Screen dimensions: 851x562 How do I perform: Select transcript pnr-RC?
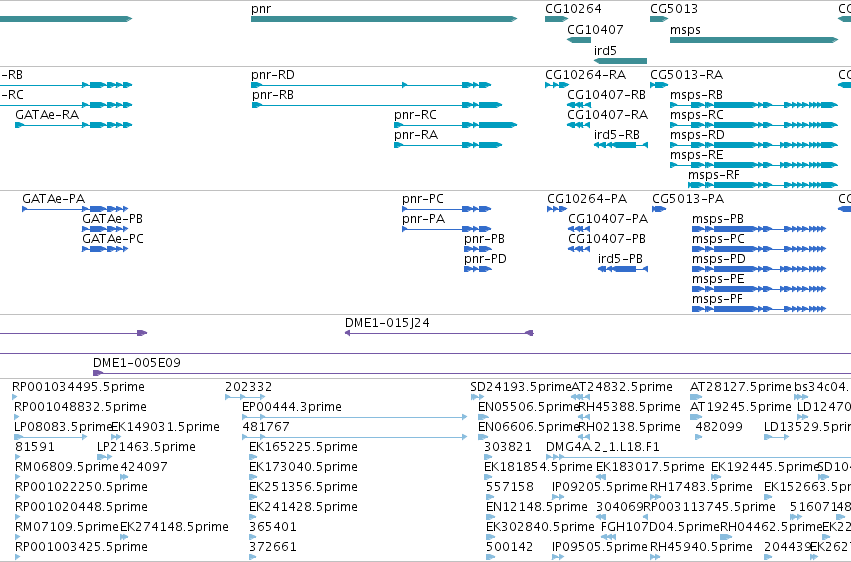coord(455,125)
